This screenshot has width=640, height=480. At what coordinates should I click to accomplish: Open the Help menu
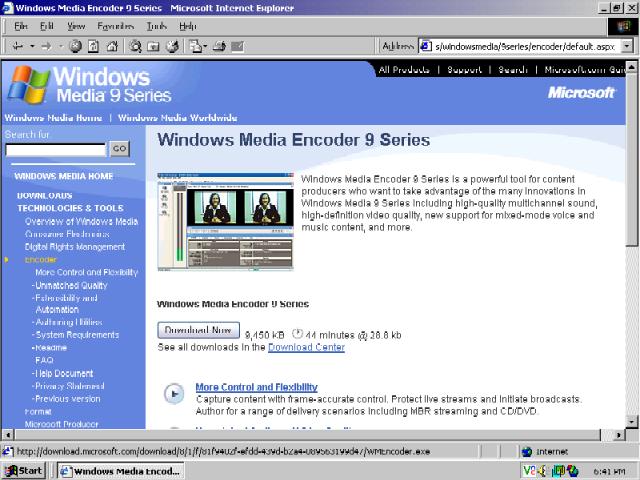pos(188,27)
